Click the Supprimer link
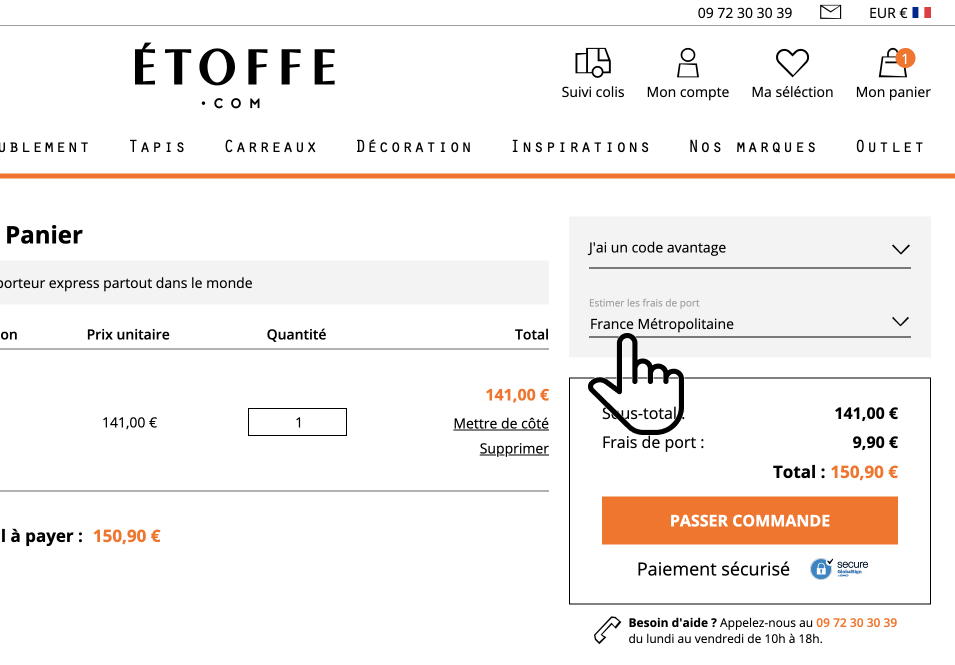This screenshot has height=665, width=955. coord(514,449)
